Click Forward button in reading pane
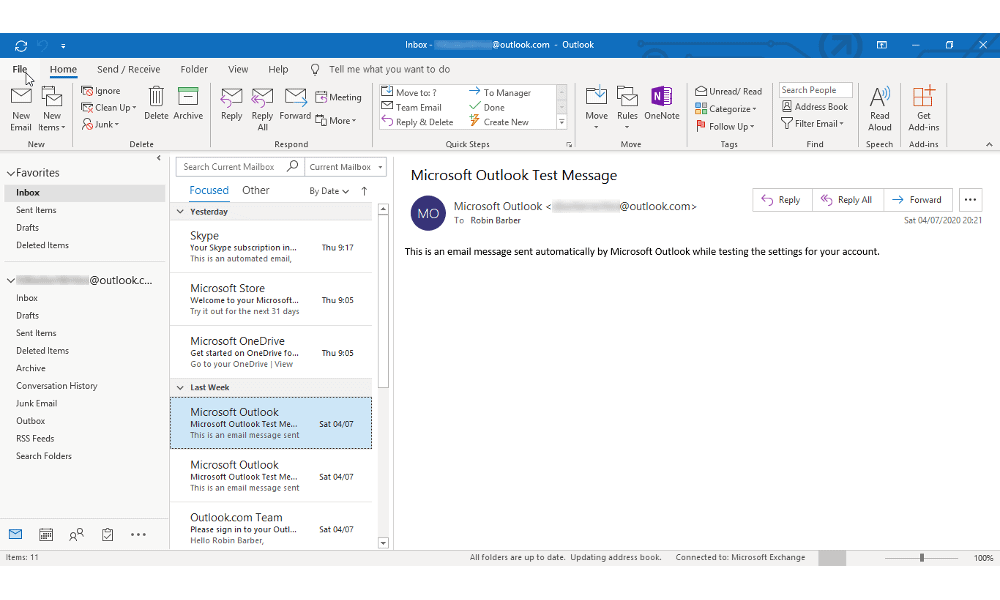This screenshot has height=600, width=1000. pyautogui.click(x=918, y=200)
